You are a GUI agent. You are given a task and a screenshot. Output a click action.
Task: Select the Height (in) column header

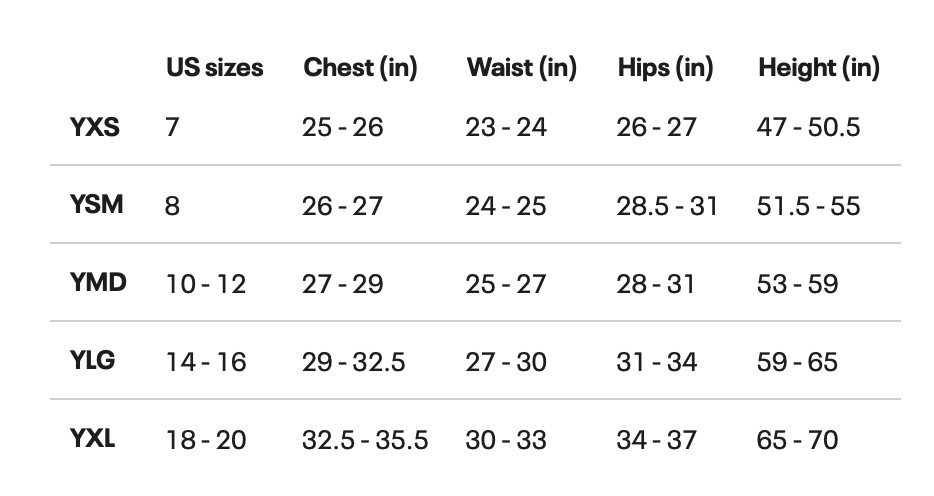point(819,68)
